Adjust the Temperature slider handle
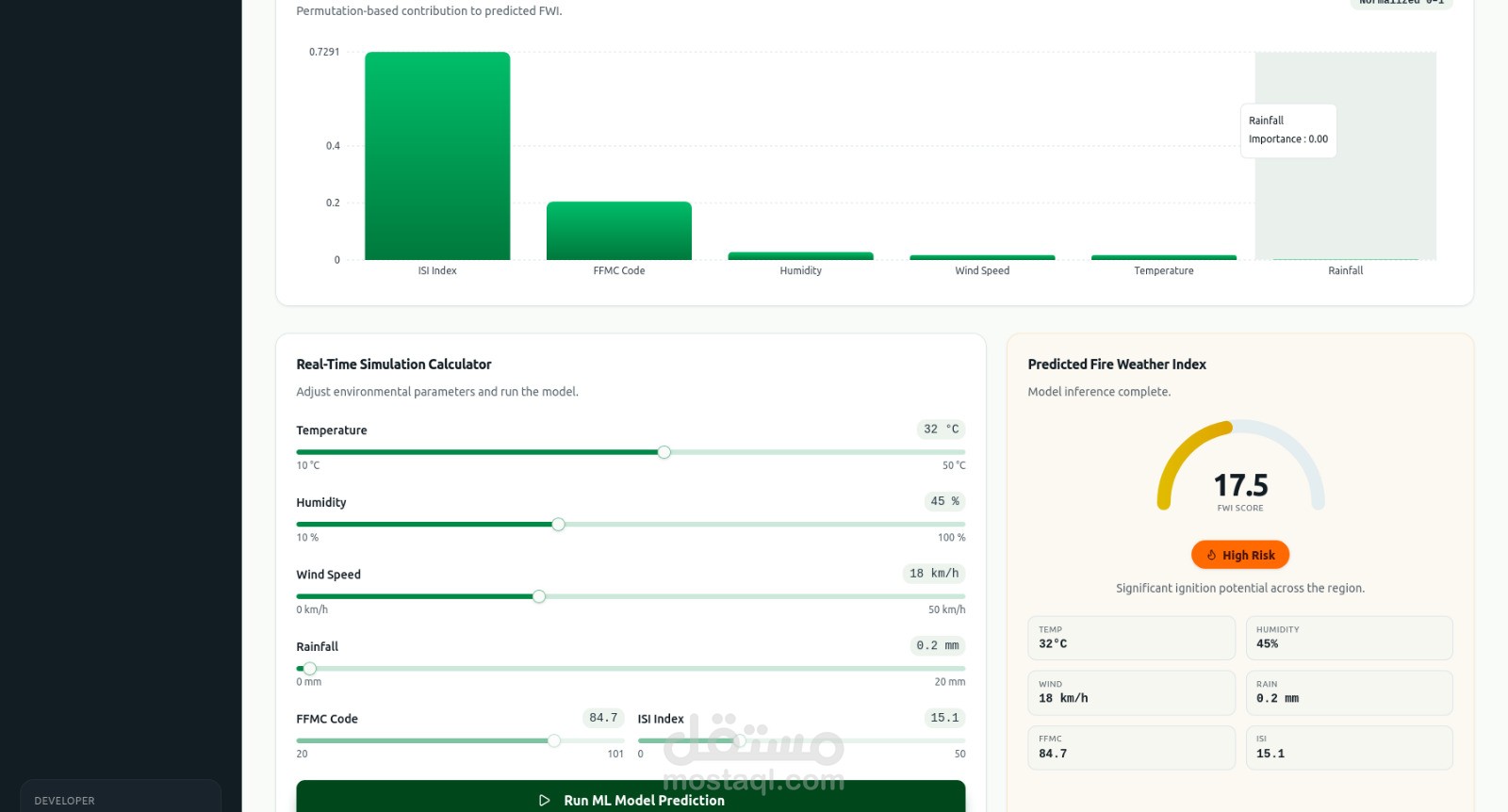Screen dimensions: 1508x812 pyautogui.click(x=664, y=452)
